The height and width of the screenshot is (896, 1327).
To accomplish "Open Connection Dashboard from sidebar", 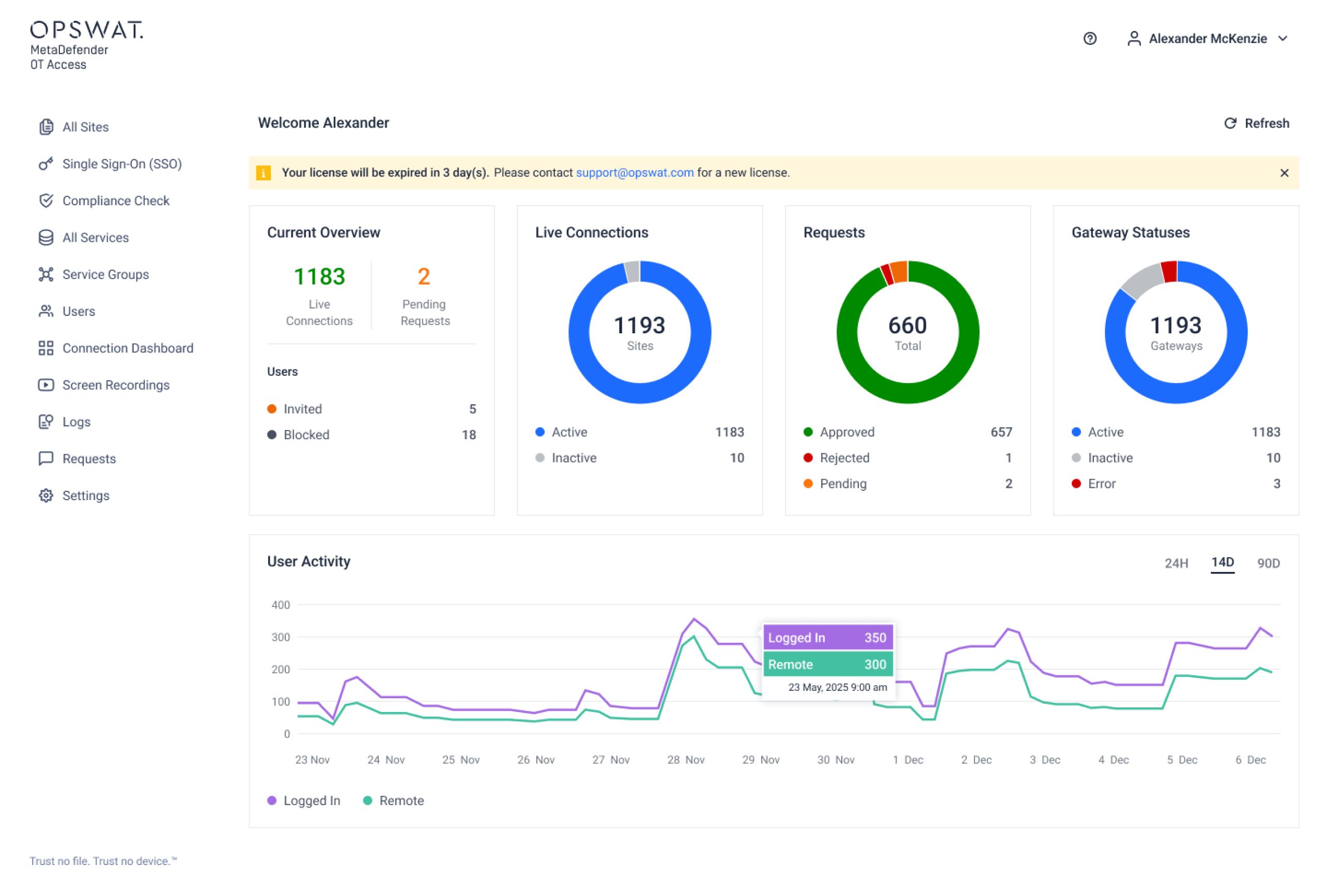I will (127, 348).
